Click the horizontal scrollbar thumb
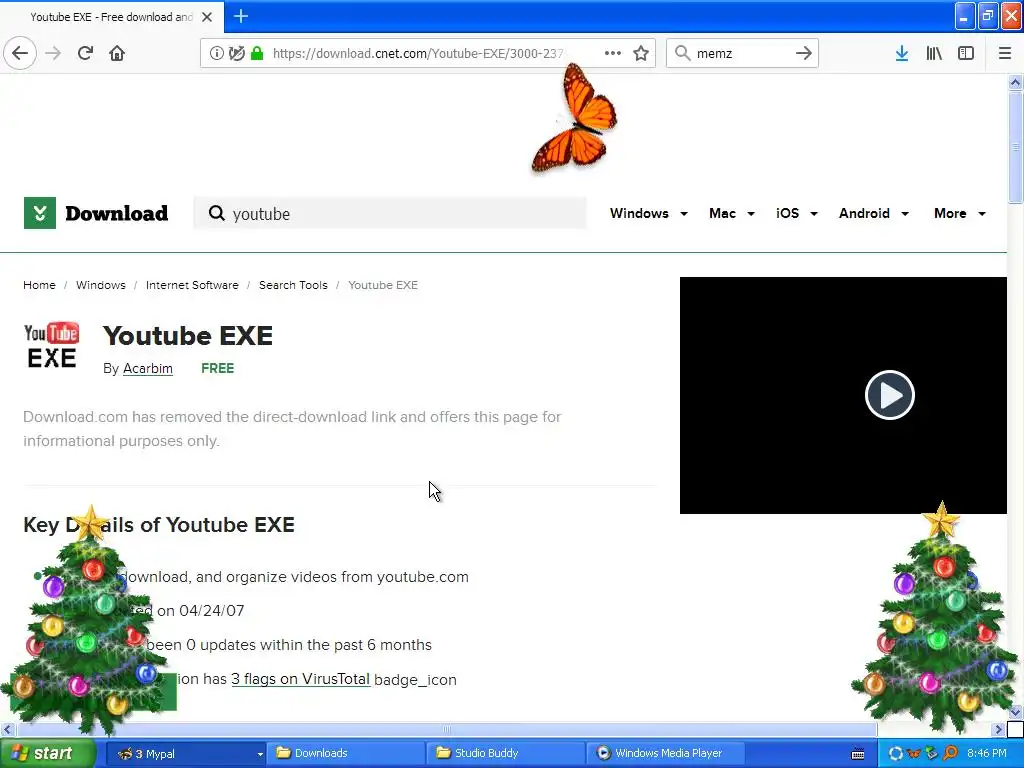 447,729
